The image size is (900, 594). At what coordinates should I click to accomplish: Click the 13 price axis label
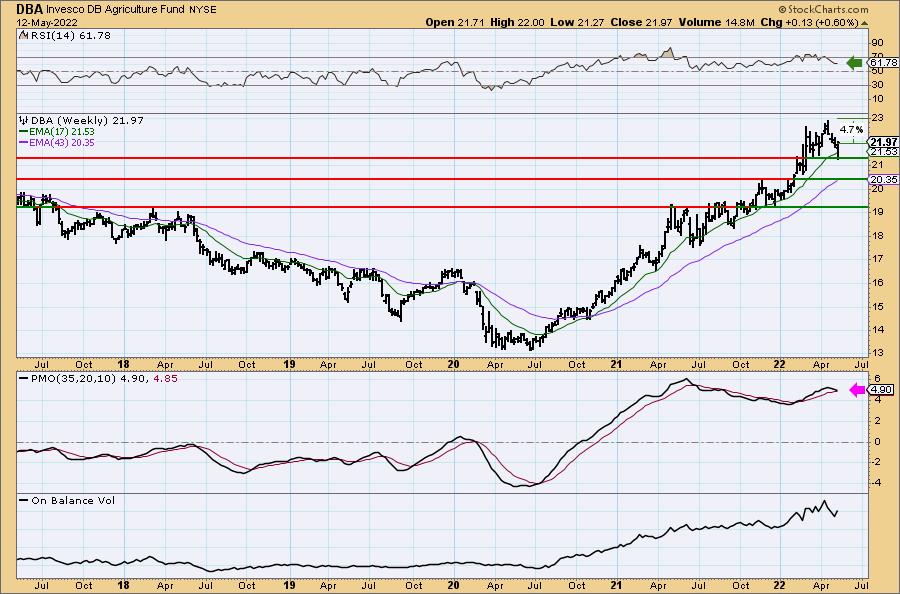click(x=876, y=353)
